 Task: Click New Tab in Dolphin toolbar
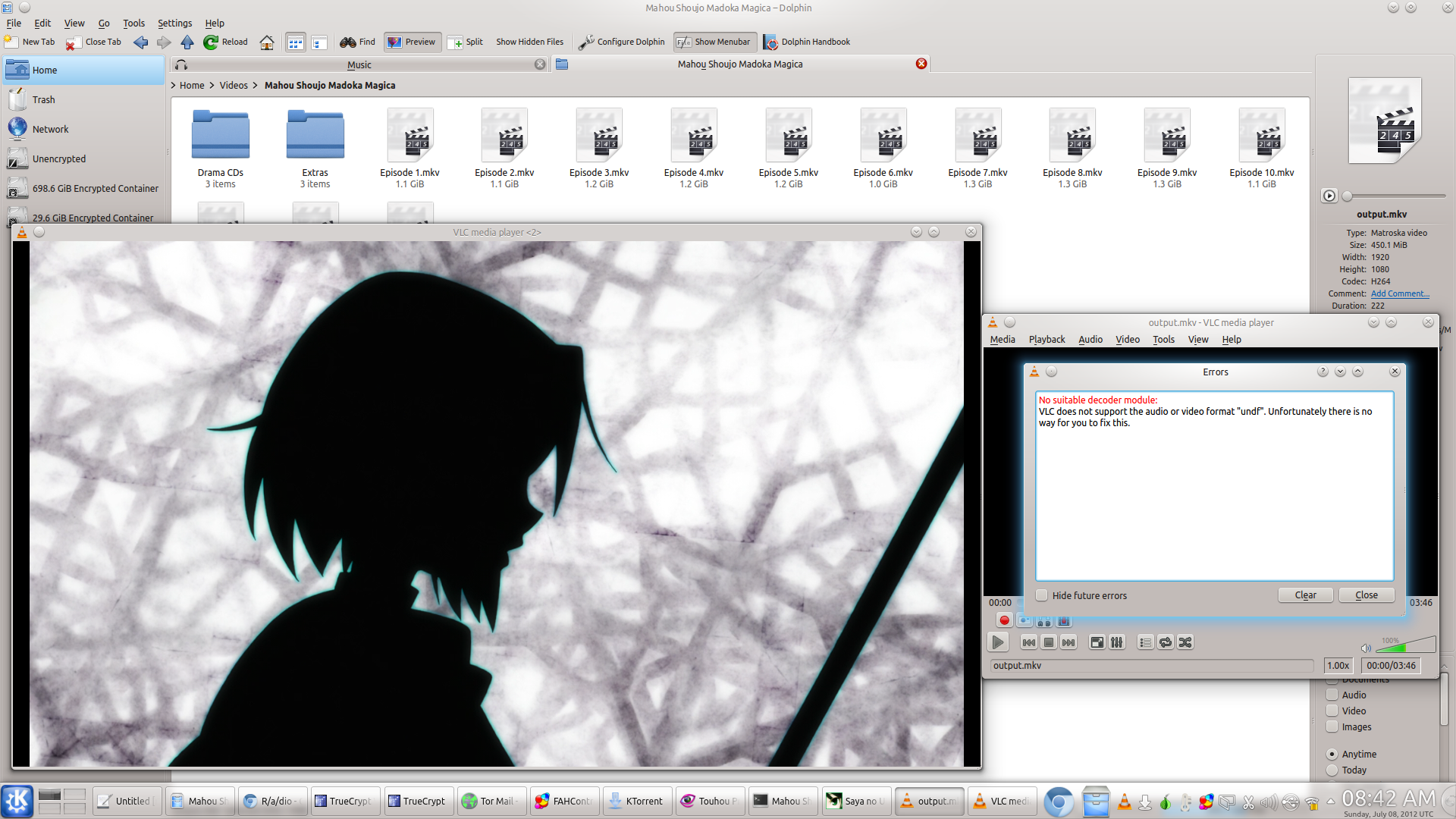(30, 42)
